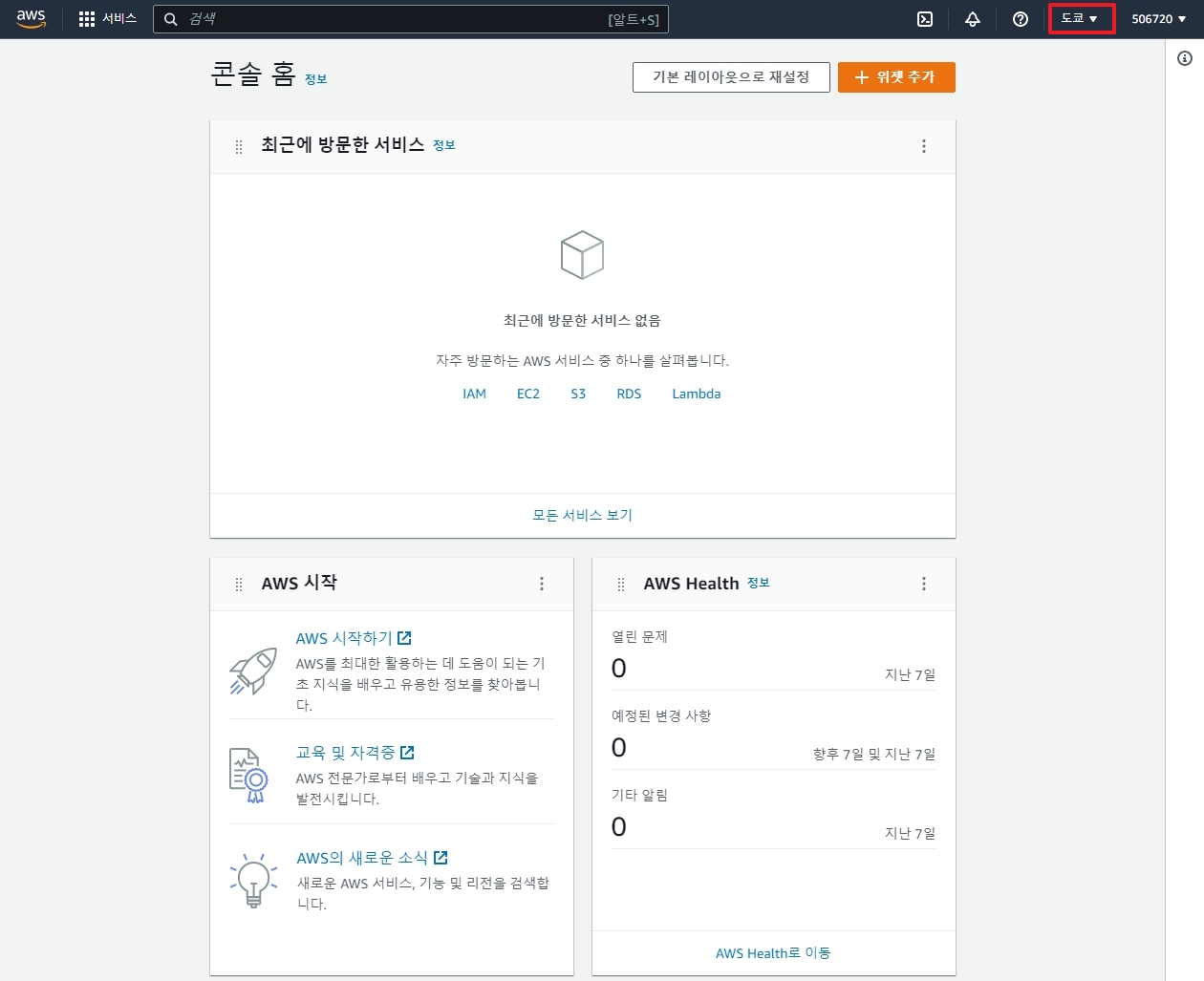Image resolution: width=1204 pixels, height=981 pixels.
Task: Open the AWS logo home link
Action: click(32, 19)
